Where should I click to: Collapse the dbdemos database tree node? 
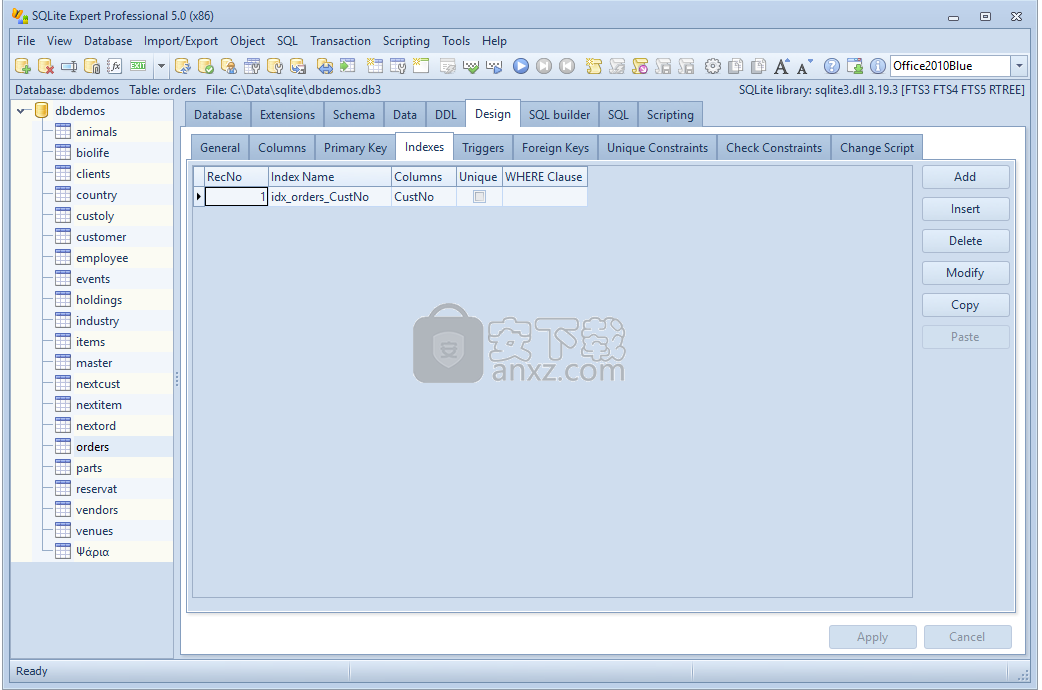[x=21, y=111]
